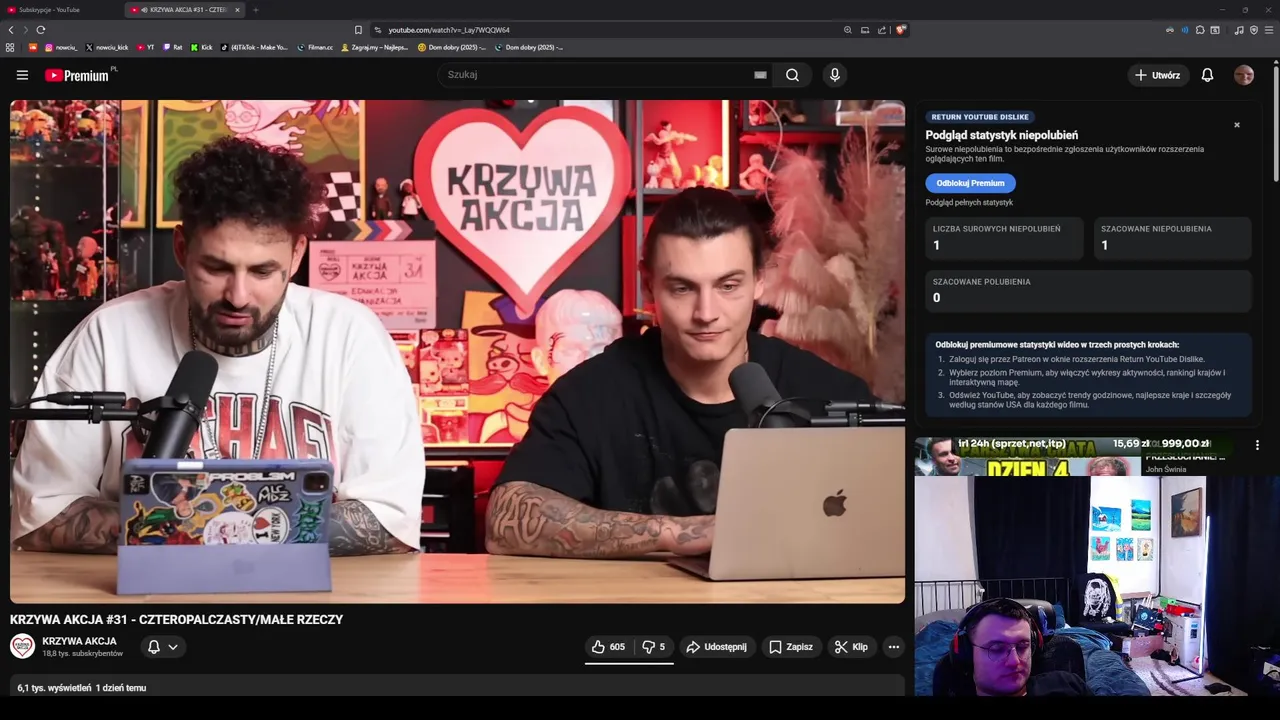The width and height of the screenshot is (1280, 720).
Task: Click '6,1 tys. wyświetleń' description text
Action: click(x=54, y=688)
